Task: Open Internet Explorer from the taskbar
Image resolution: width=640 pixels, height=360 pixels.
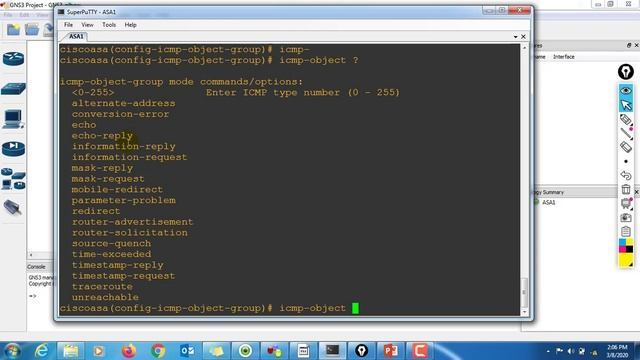Action: (x=41, y=351)
